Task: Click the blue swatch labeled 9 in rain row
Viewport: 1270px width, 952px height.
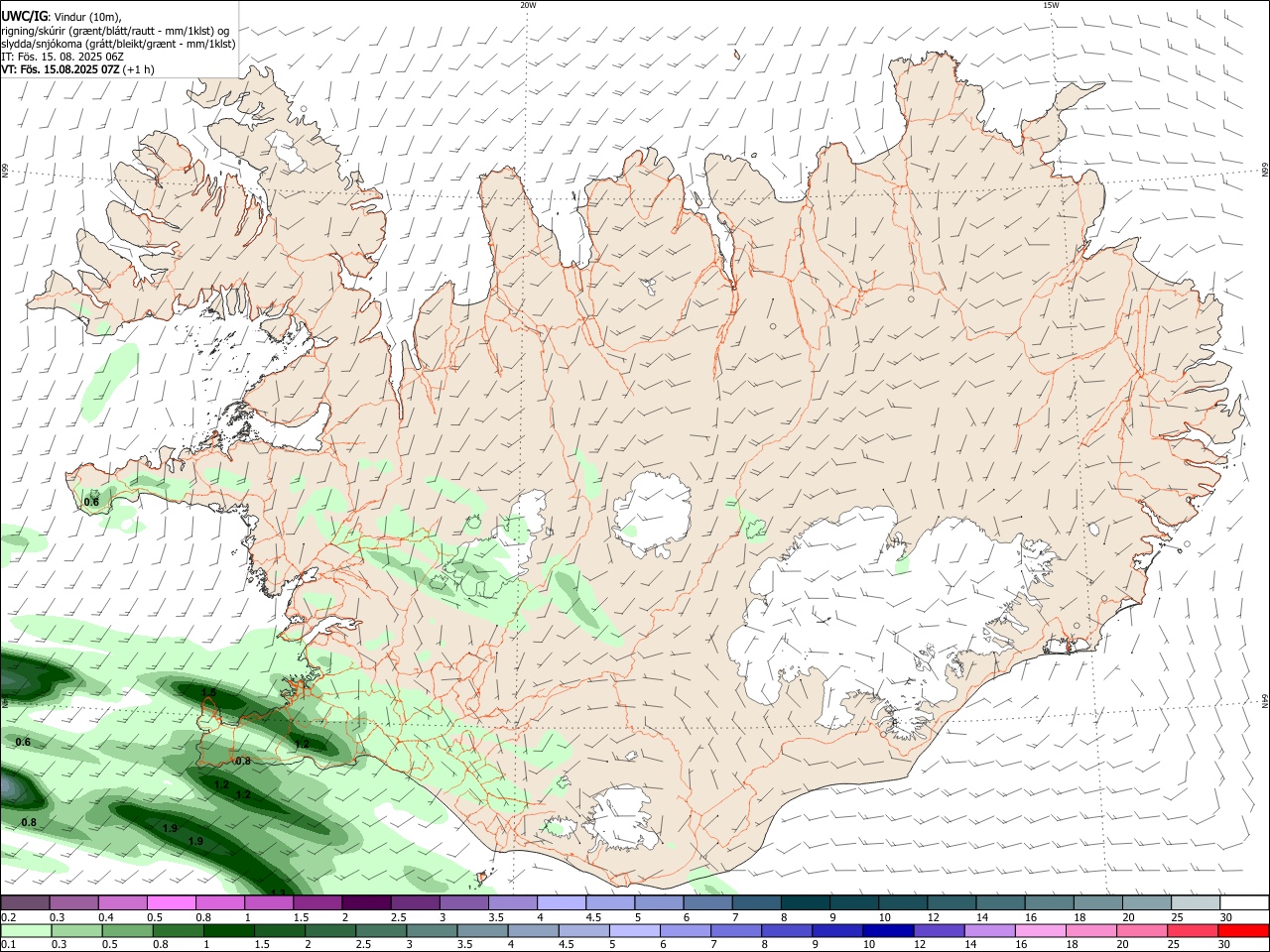Action: click(x=837, y=931)
